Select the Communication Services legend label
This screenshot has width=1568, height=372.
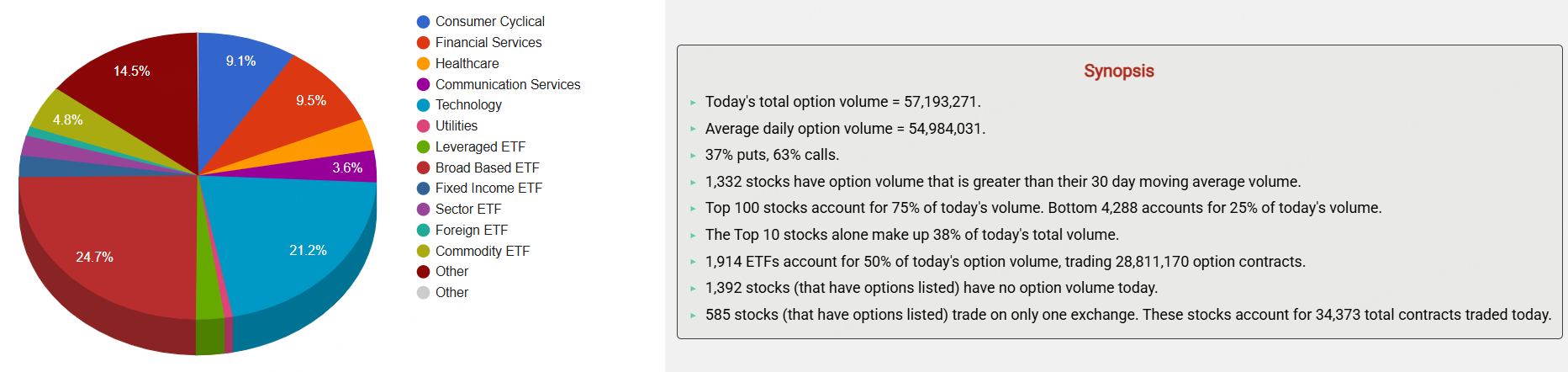click(507, 84)
